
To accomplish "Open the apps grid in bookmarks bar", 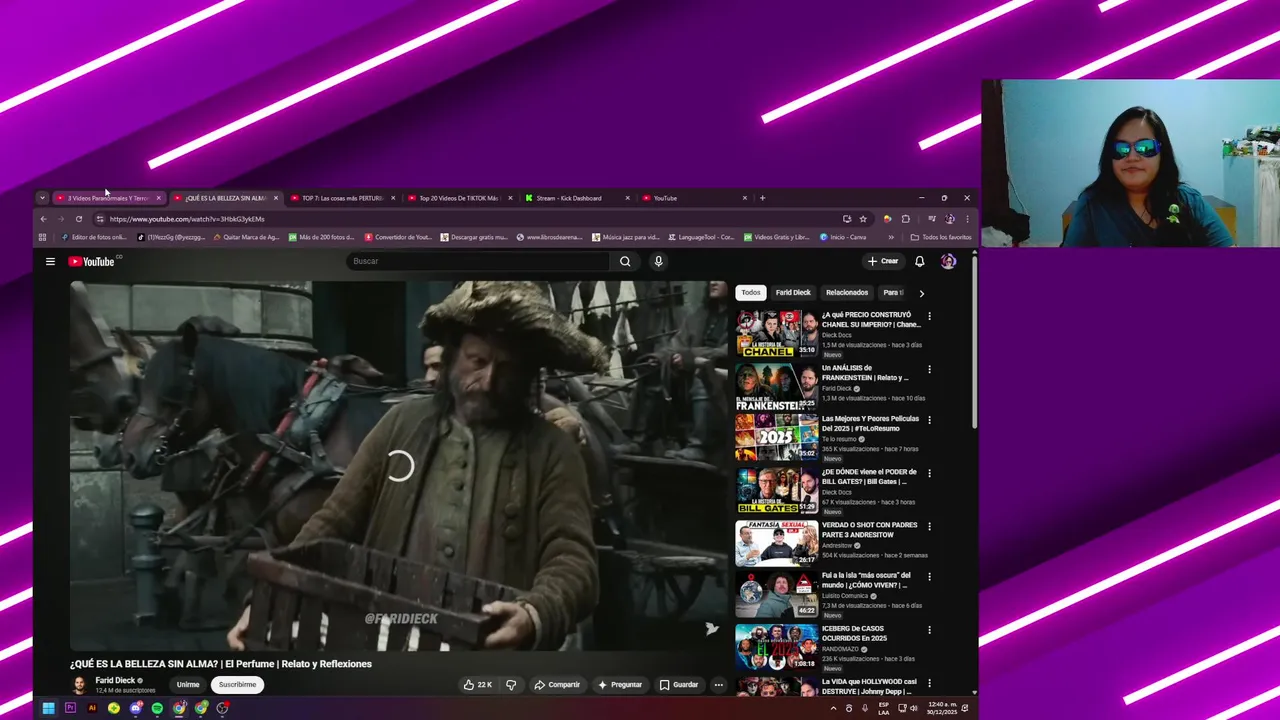I will pyautogui.click(x=42, y=237).
